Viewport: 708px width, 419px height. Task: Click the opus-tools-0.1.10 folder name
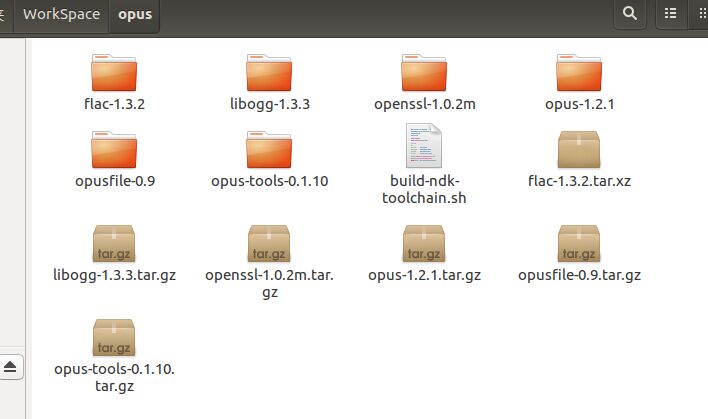(270, 181)
